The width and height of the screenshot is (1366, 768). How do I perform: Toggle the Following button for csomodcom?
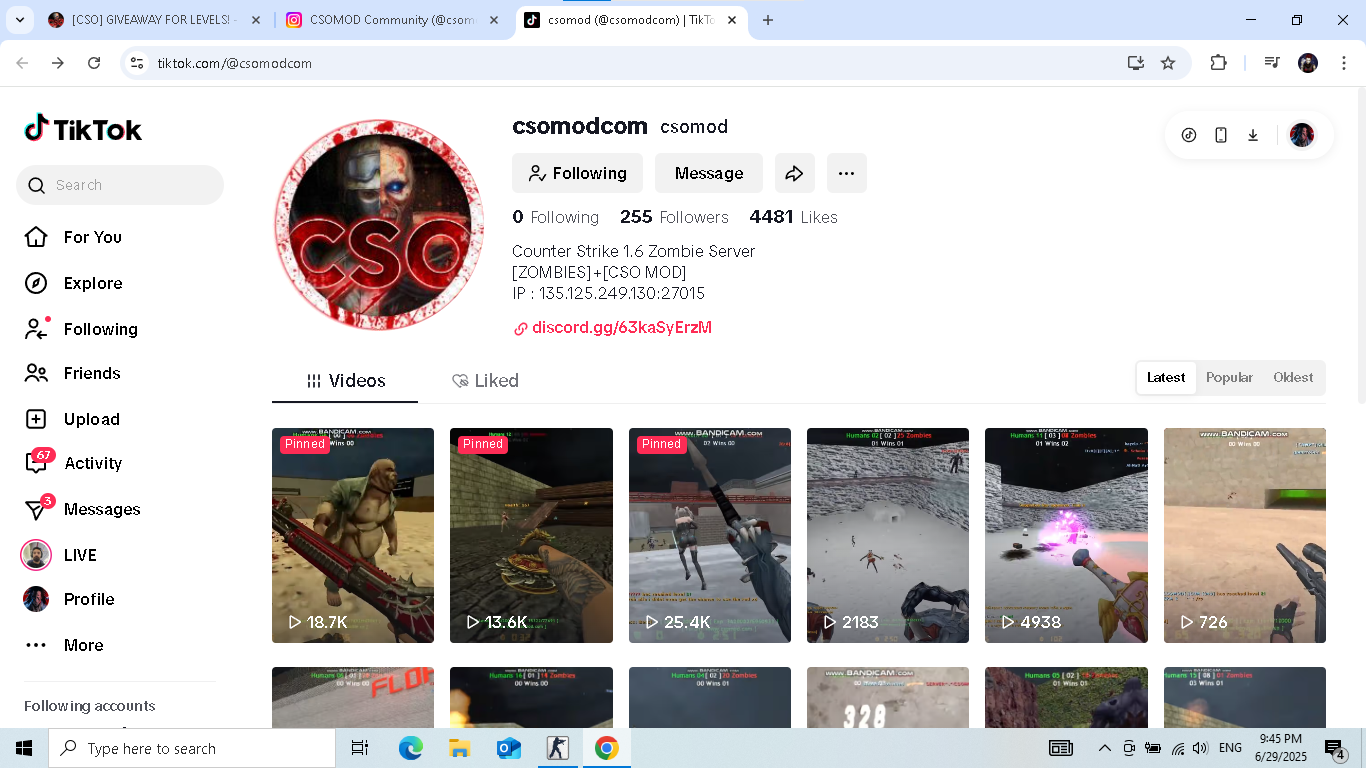pos(577,173)
